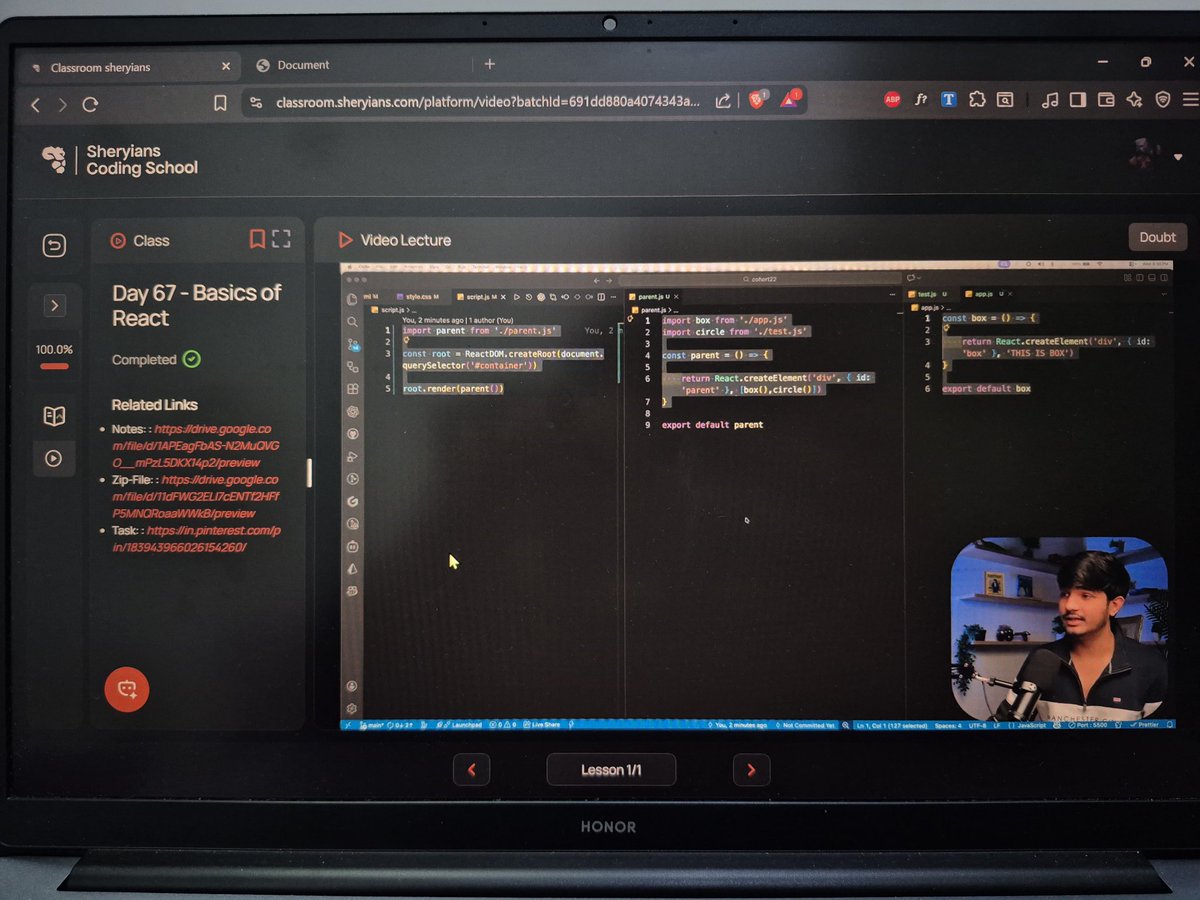The width and height of the screenshot is (1200, 900).
Task: Select style.css tab in the video's editor
Action: [x=416, y=297]
